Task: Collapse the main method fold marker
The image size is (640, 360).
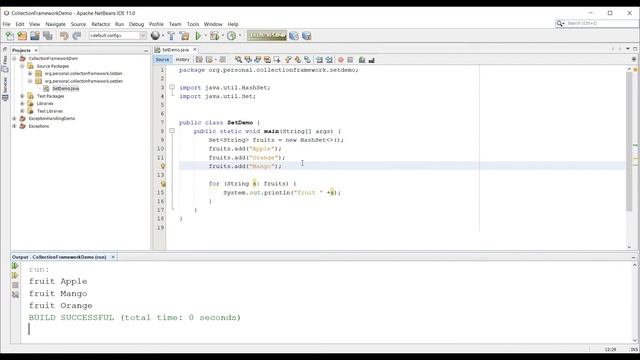Action: 172,131
